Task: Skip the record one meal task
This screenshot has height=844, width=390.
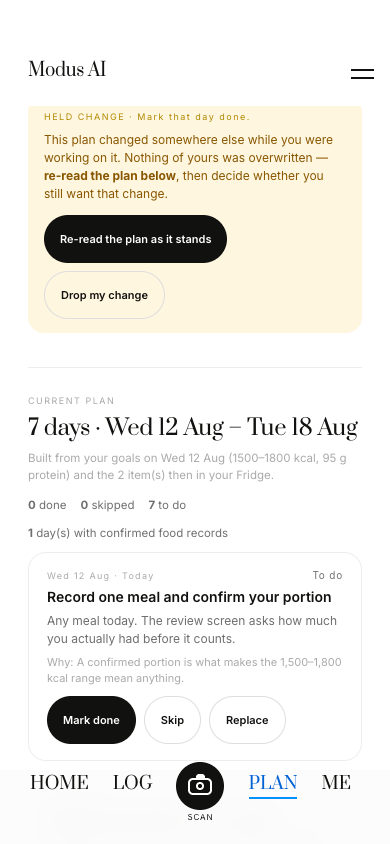Action: coord(172,720)
